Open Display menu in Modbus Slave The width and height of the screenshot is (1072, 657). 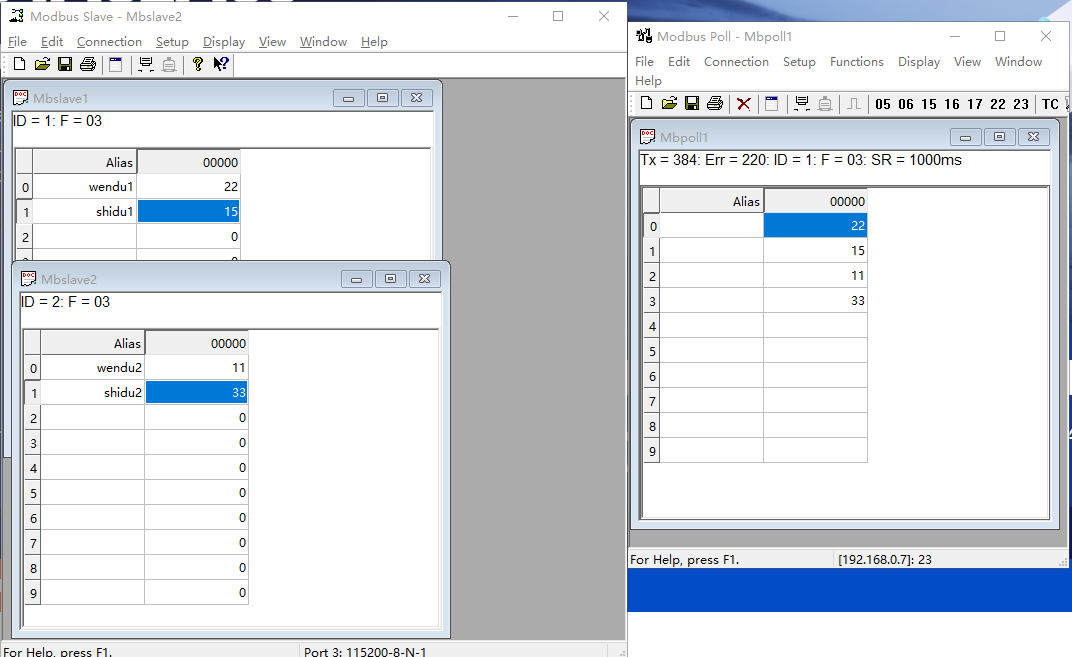tap(224, 42)
